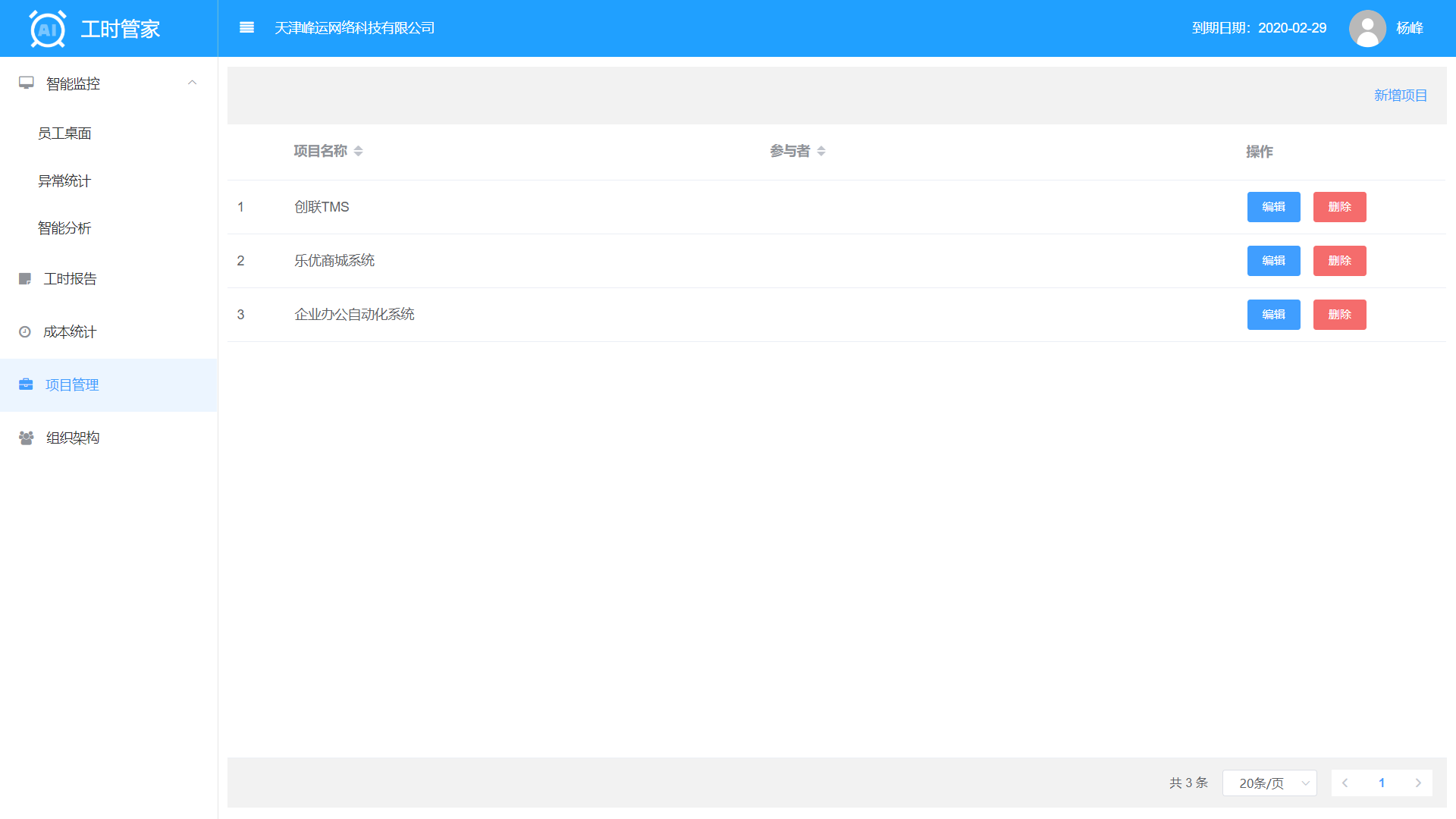
Task: Sort by 项目名称 column arrows
Action: click(x=358, y=152)
